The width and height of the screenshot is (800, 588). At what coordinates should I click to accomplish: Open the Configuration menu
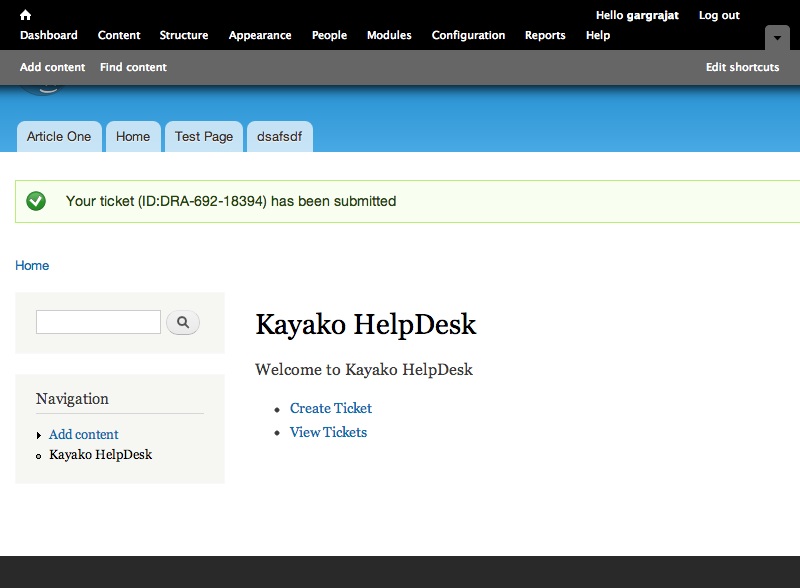pos(468,35)
